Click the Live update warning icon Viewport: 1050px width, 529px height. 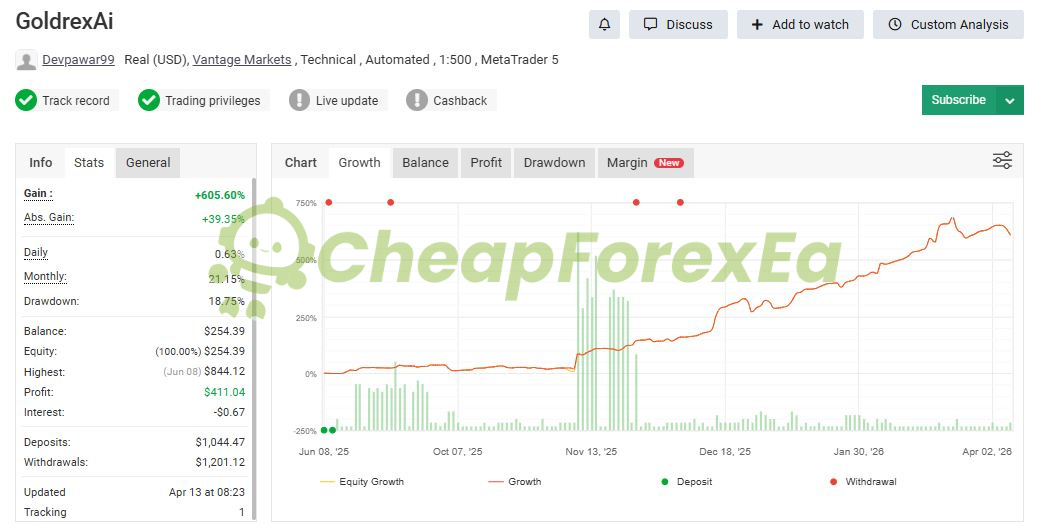299,100
